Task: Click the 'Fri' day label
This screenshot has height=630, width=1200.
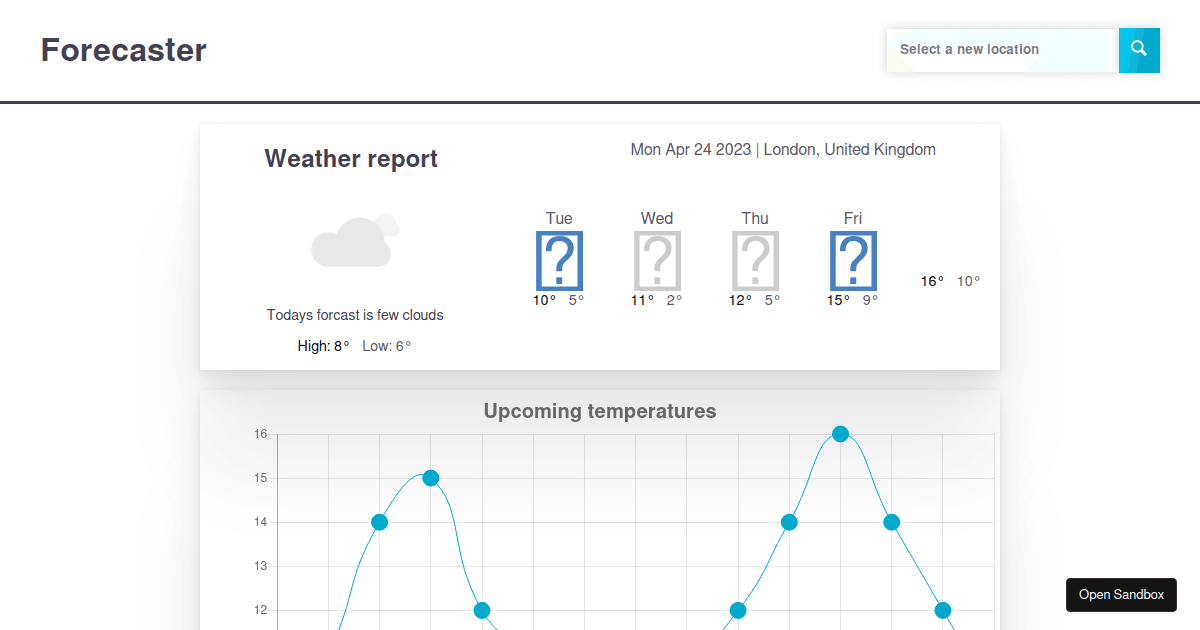Action: (853, 218)
